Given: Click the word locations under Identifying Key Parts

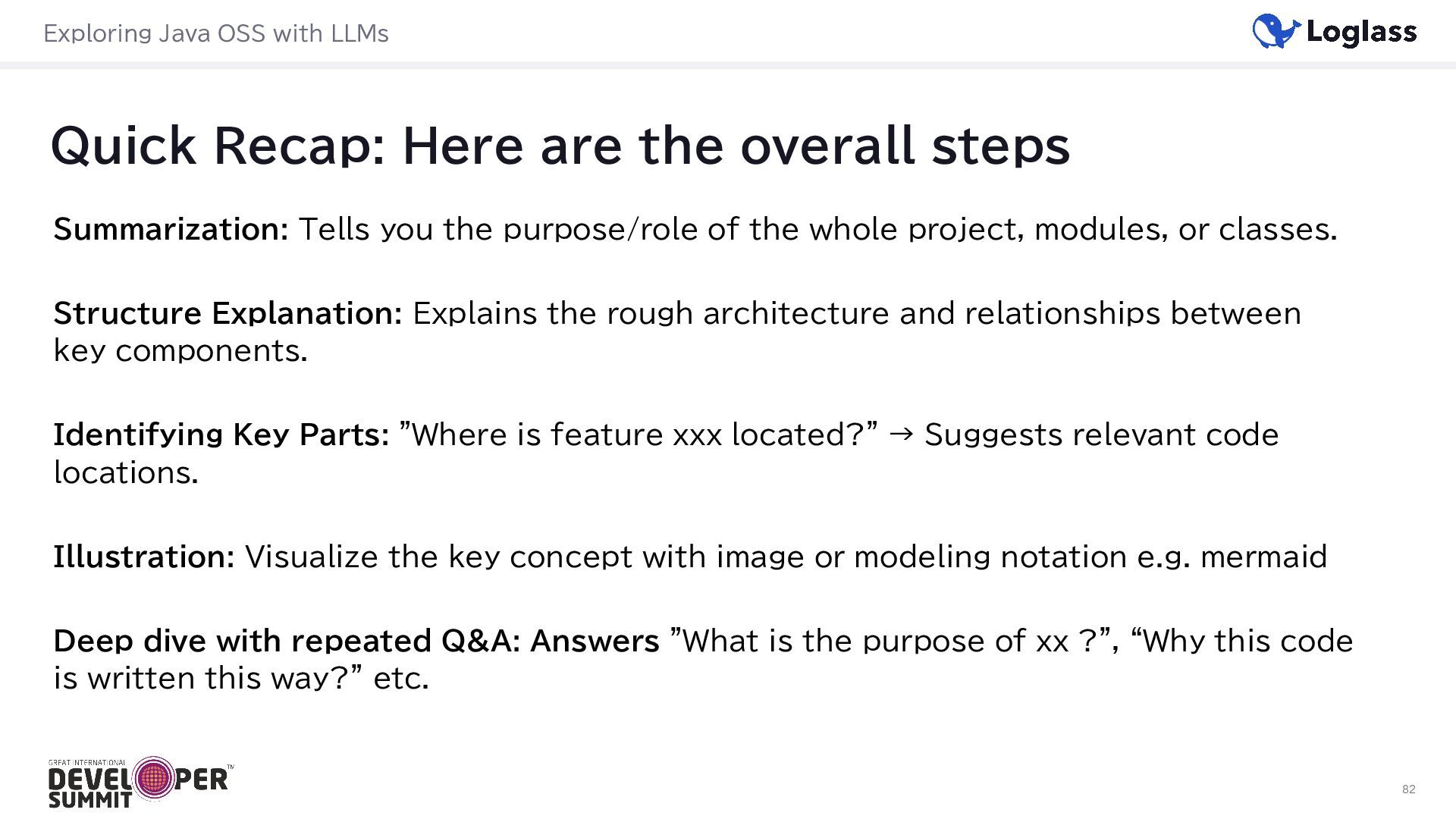Looking at the screenshot, I should [x=126, y=472].
